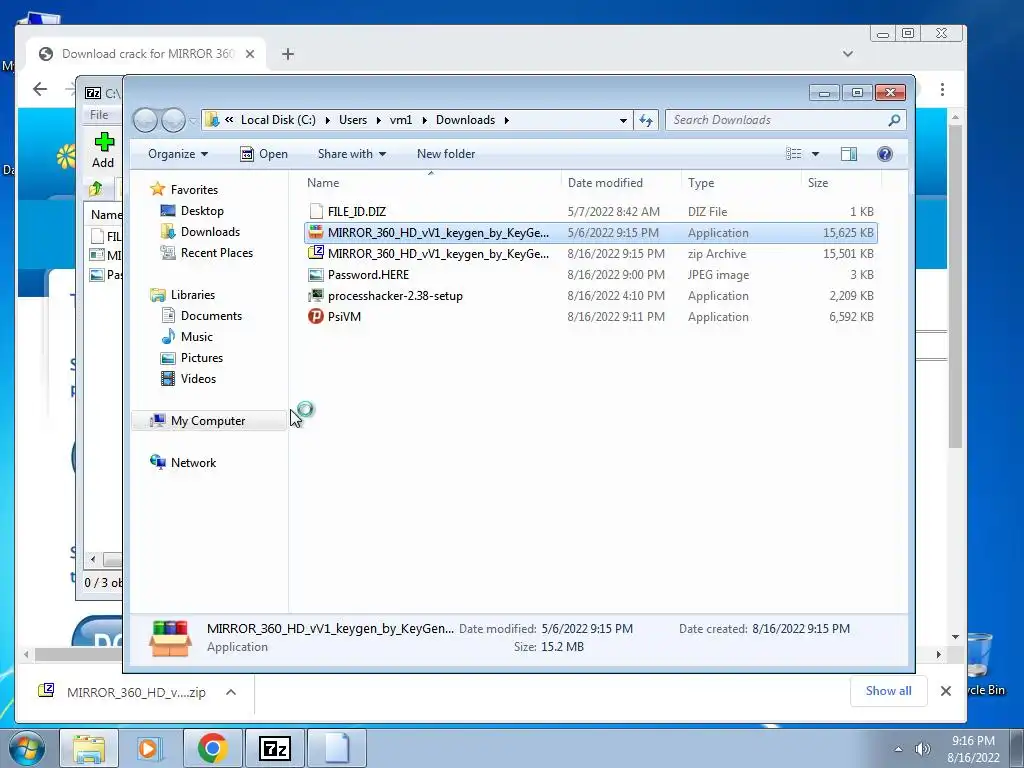
Task: Click New folder in the toolbar
Action: [x=446, y=154]
